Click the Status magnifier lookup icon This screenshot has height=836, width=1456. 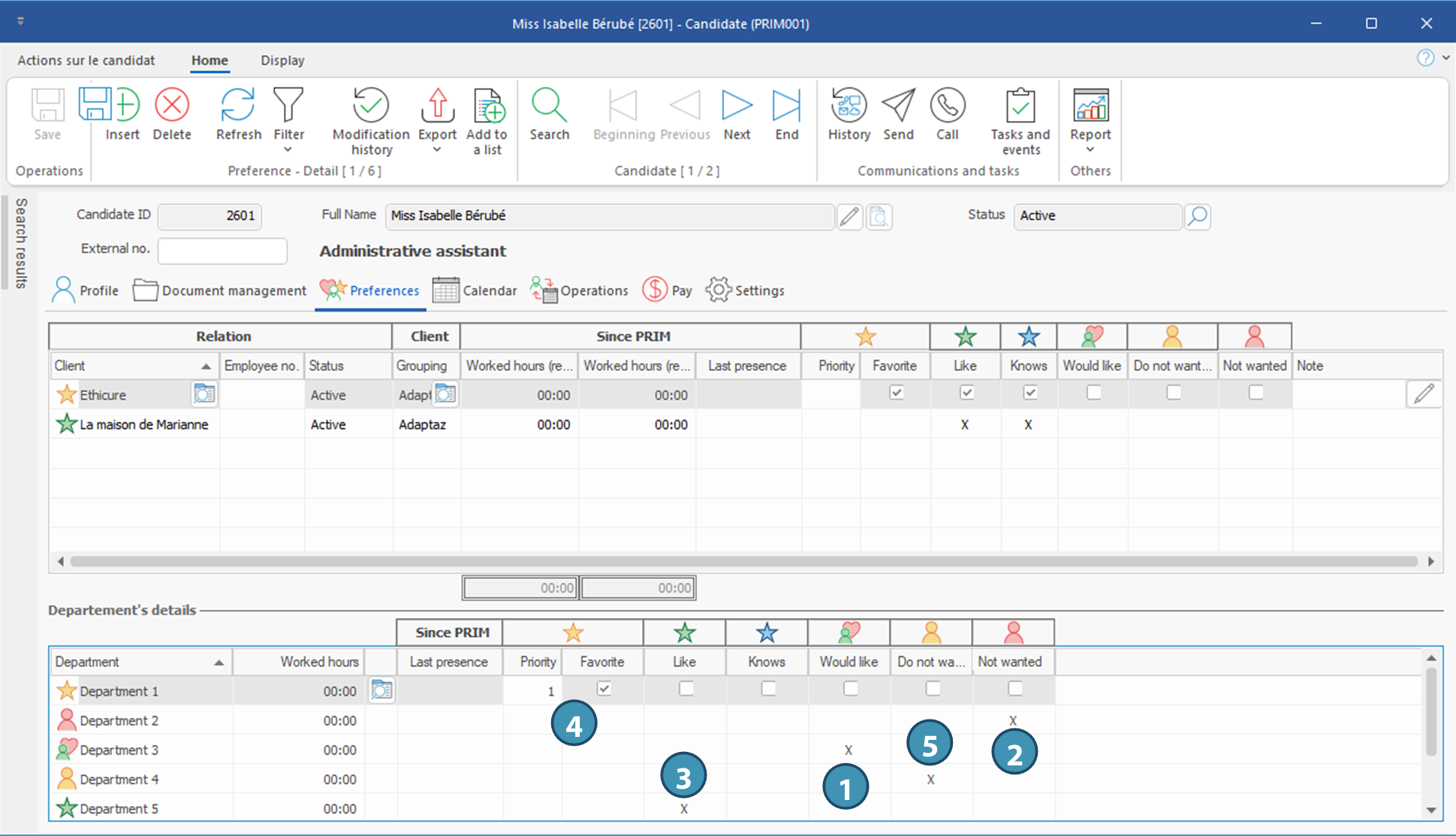[1198, 216]
